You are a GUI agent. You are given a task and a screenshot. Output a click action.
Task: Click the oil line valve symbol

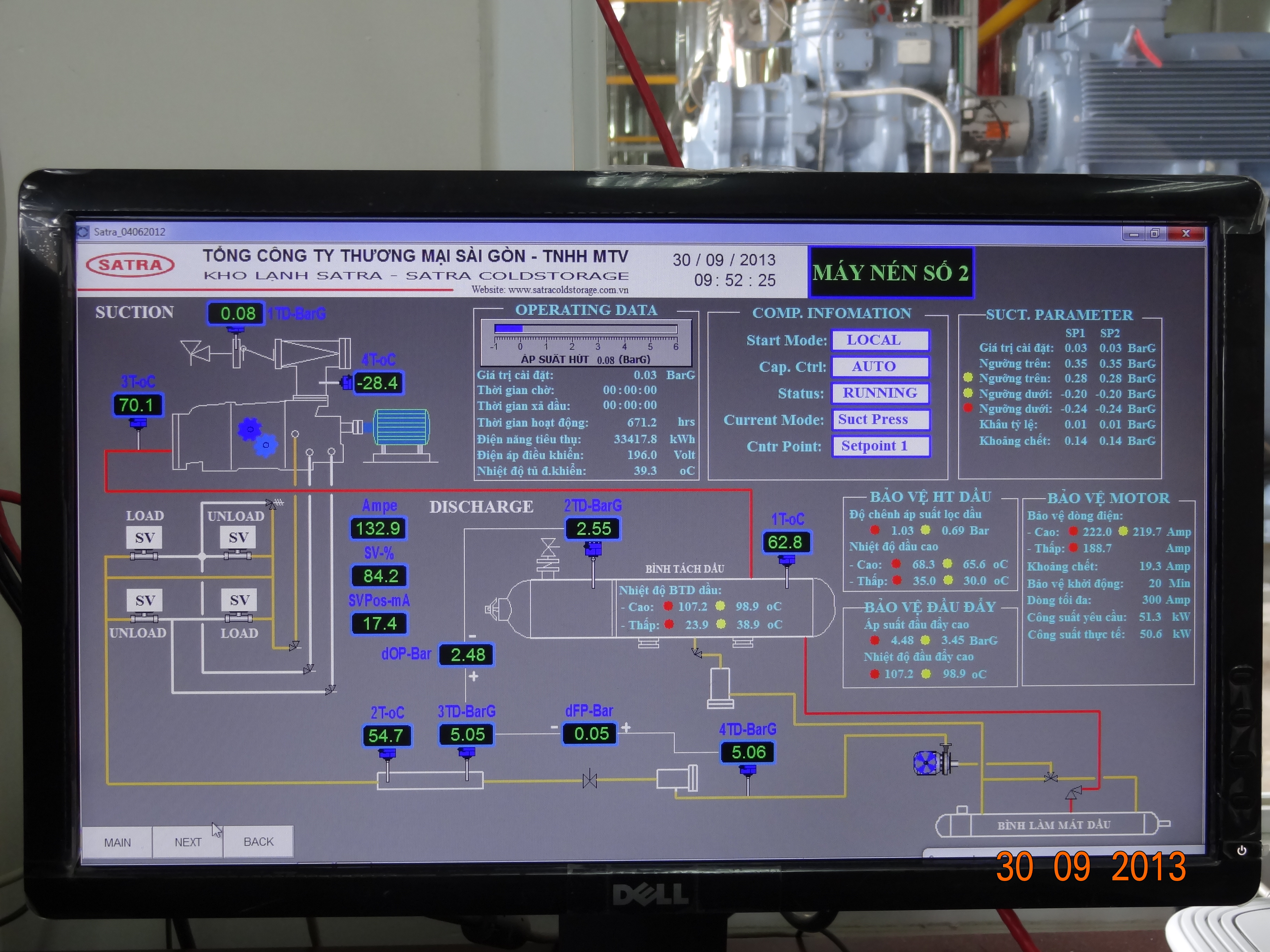[590, 780]
